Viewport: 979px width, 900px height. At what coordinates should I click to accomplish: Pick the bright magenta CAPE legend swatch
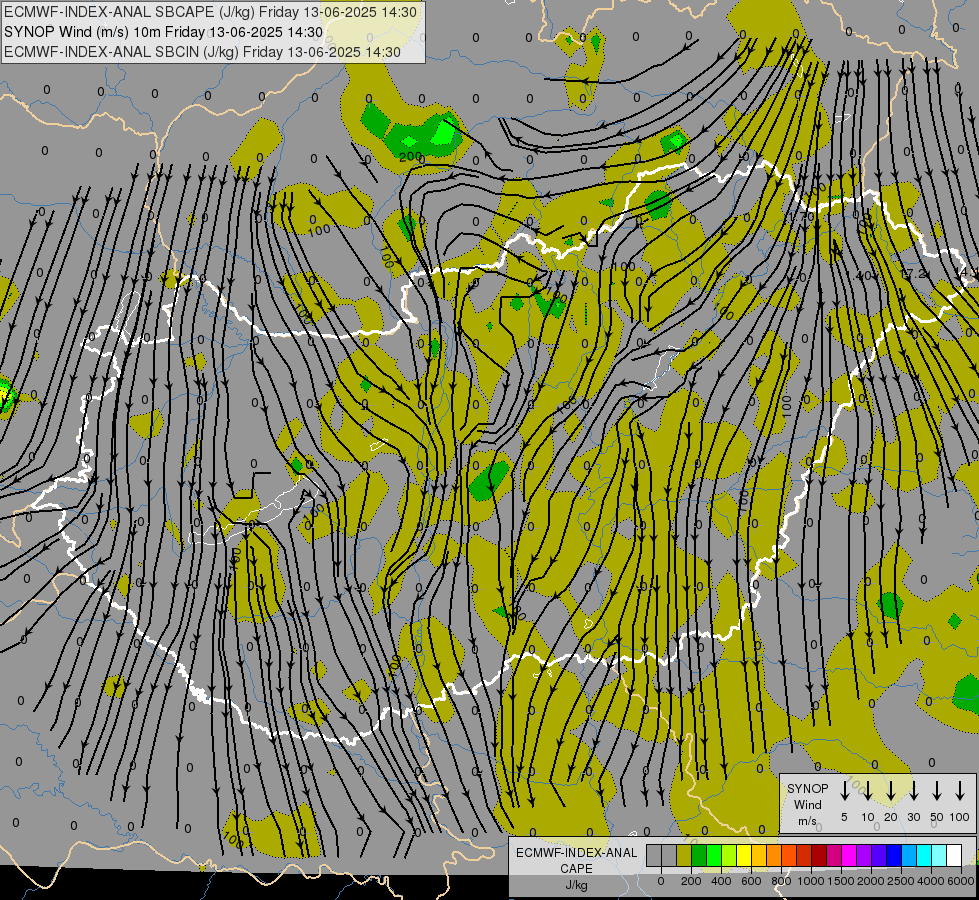tap(850, 855)
